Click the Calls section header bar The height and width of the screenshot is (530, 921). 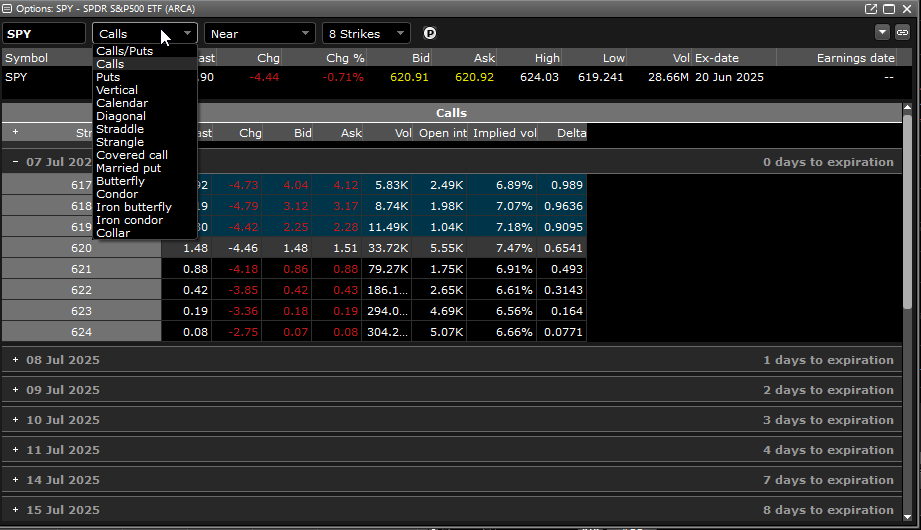point(452,113)
